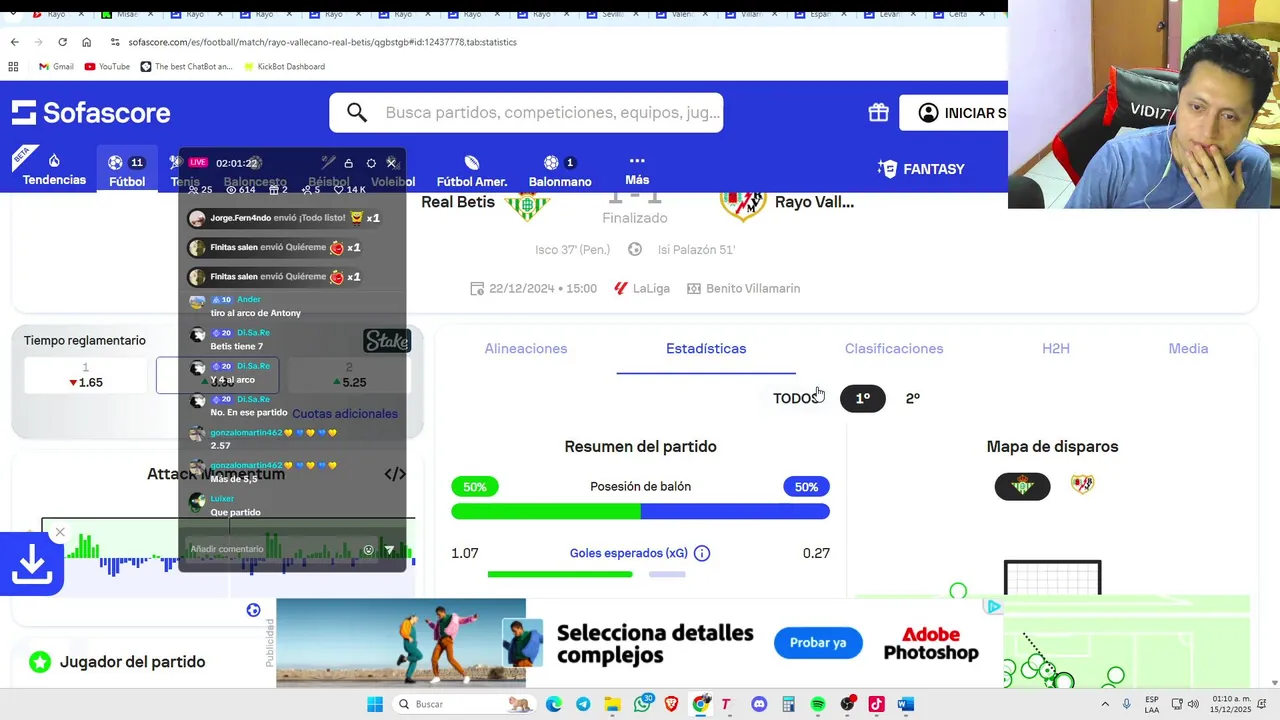Switch to Media tab
1280x720 pixels.
(1188, 348)
